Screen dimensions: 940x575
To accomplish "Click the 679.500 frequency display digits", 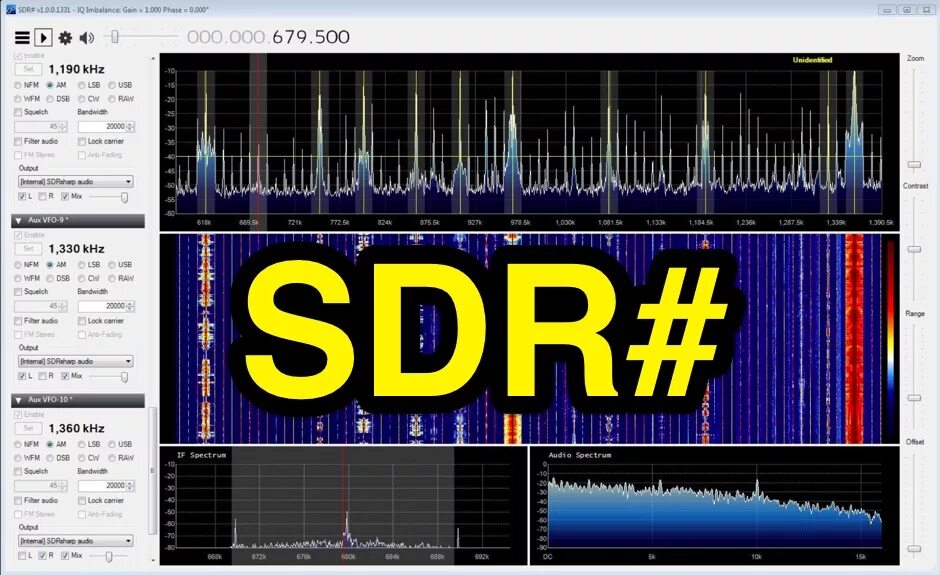I will [x=311, y=37].
